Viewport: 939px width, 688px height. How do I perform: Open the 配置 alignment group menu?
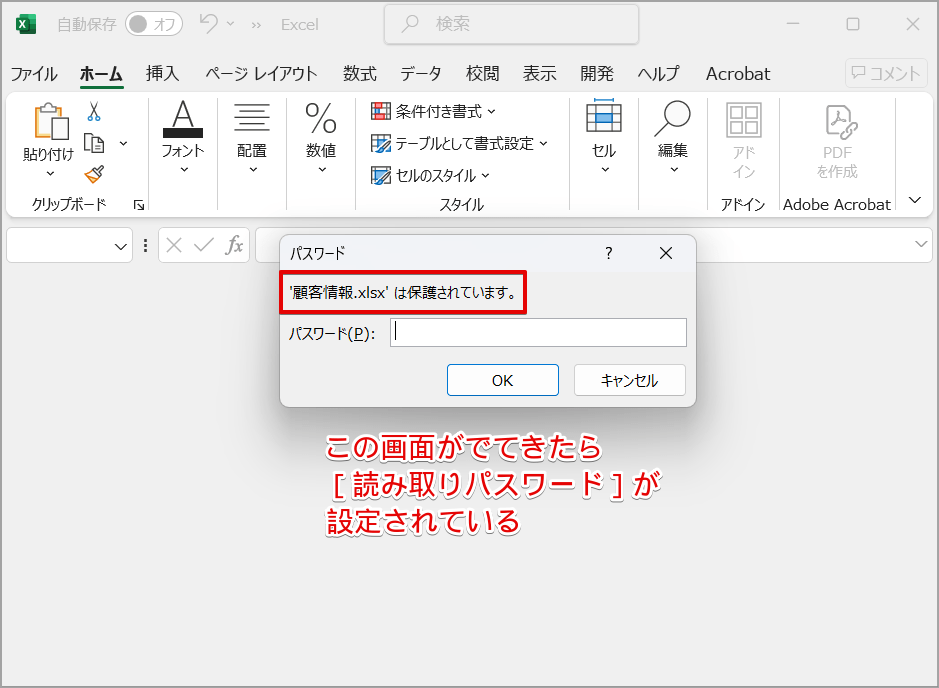pos(252,138)
